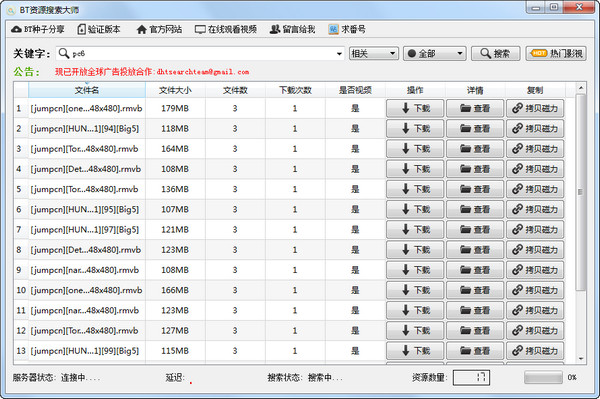Click the 资源数量 count field
Screen dimensions: 600x399
471,378
